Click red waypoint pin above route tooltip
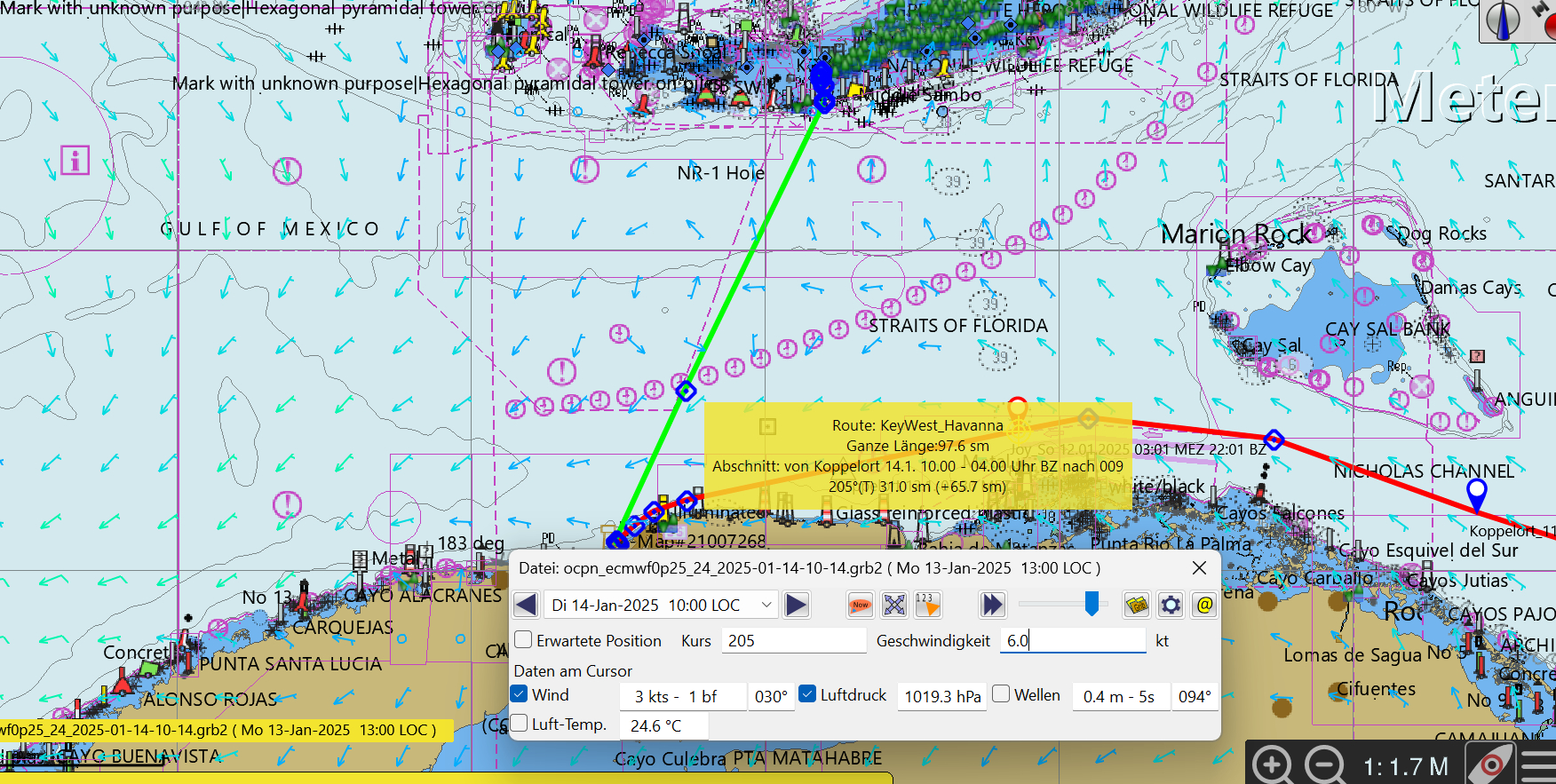 pyautogui.click(x=1018, y=408)
